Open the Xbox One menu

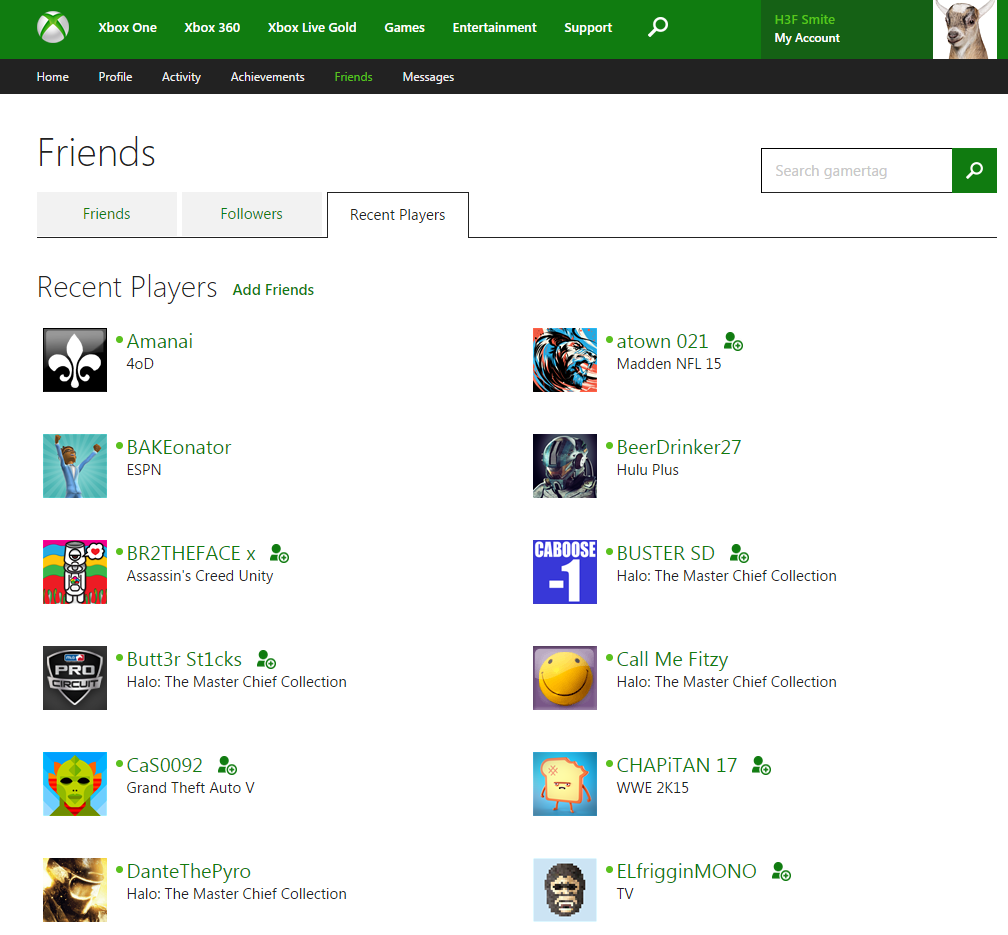[x=127, y=28]
